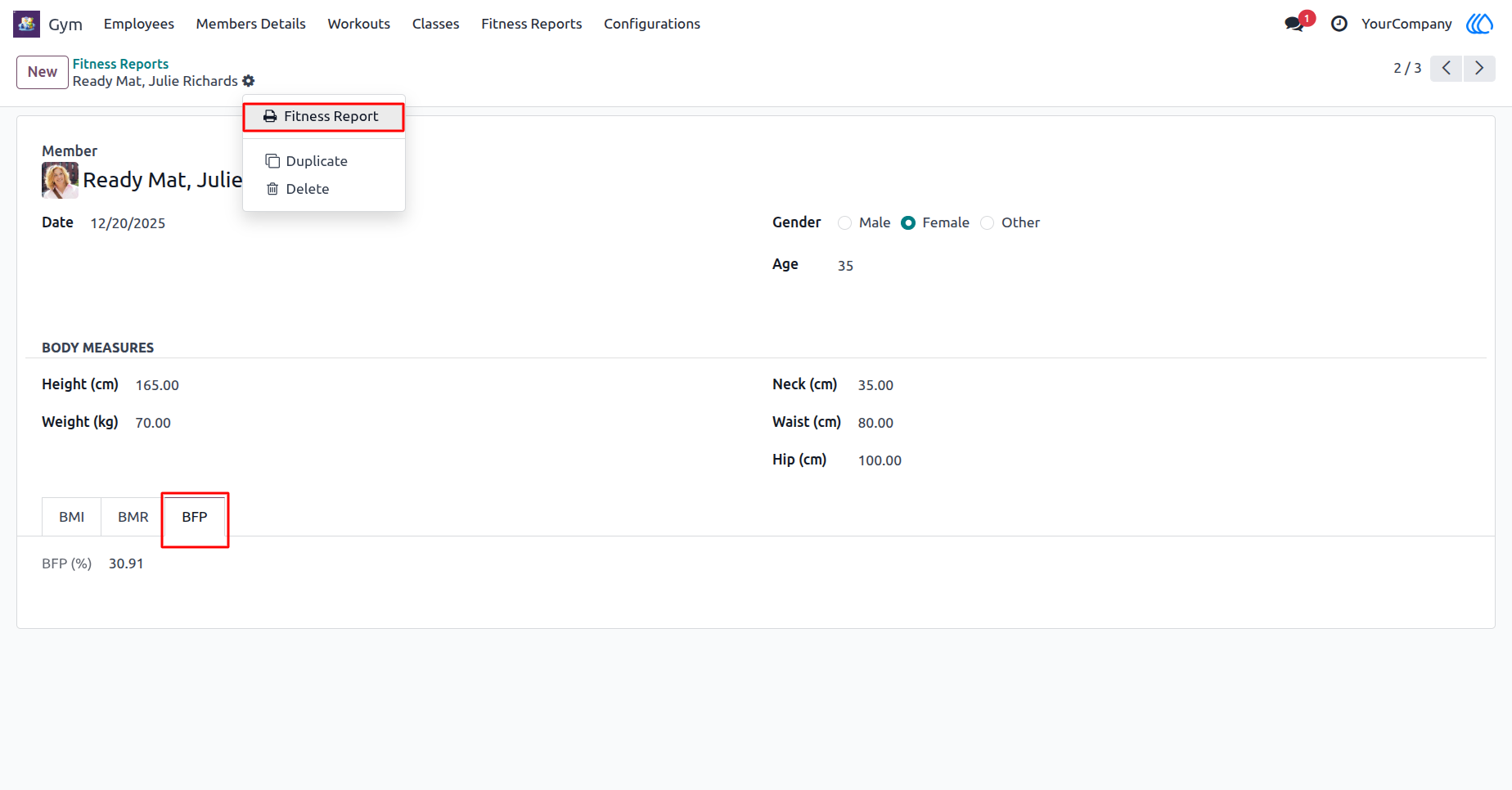Open the Fitness Reports top menu

click(x=532, y=24)
